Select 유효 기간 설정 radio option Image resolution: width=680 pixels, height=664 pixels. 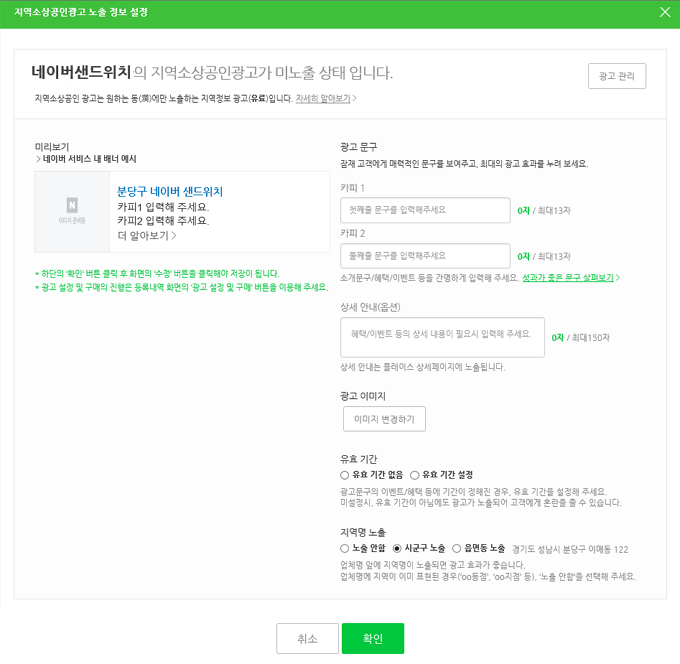pyautogui.click(x=415, y=475)
